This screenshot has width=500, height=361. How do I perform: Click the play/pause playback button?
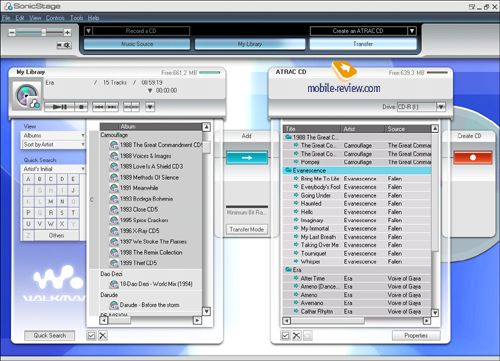click(59, 107)
